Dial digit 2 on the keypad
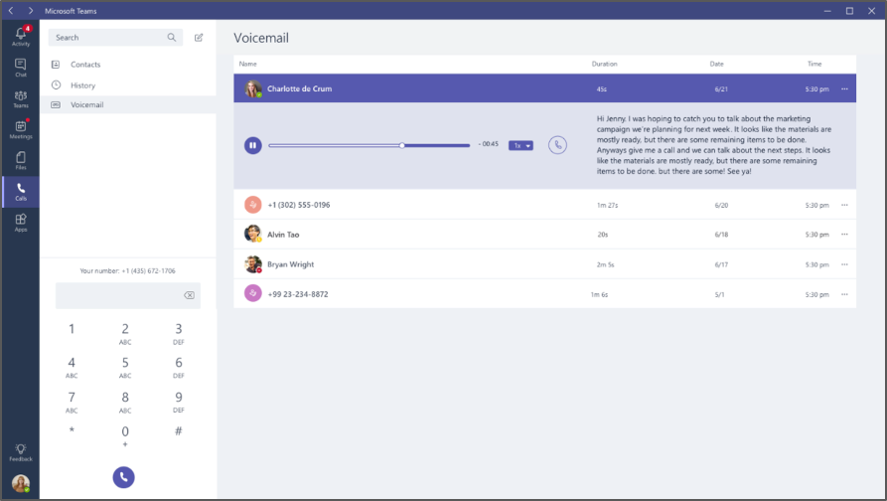 (125, 333)
